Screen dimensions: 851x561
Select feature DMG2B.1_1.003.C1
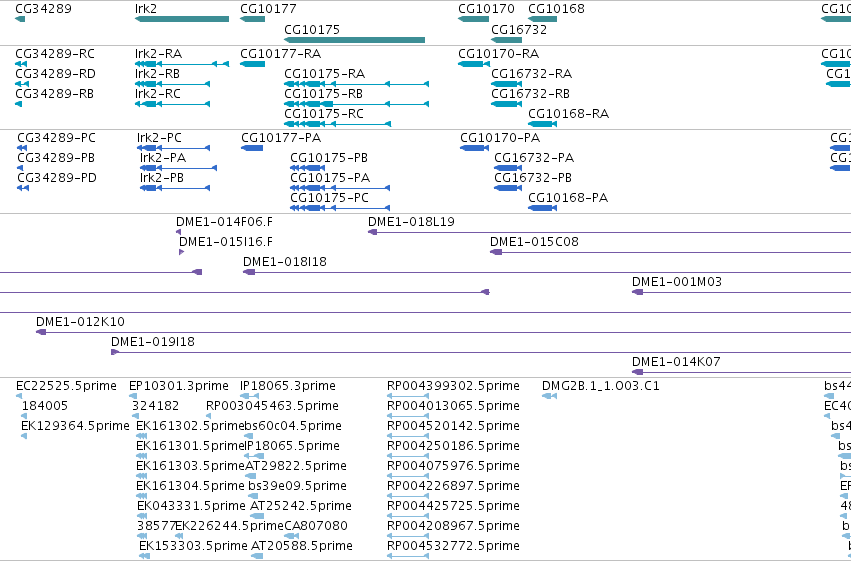(x=549, y=397)
